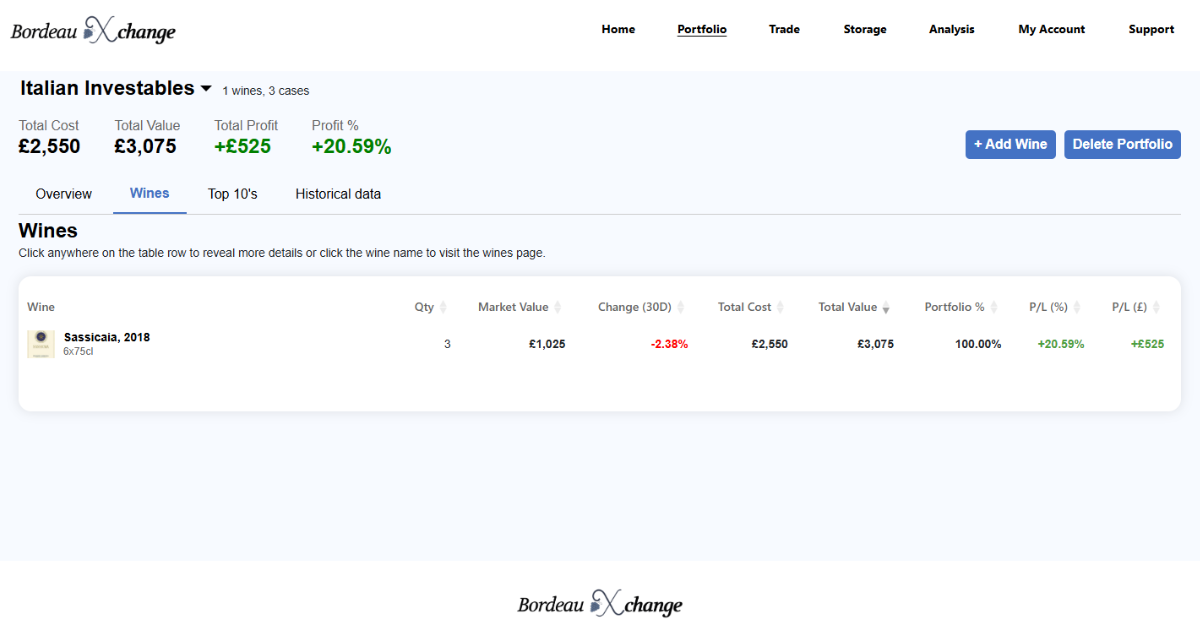Open Support navigation item
Image resolution: width=1200 pixels, height=630 pixels.
(1152, 30)
